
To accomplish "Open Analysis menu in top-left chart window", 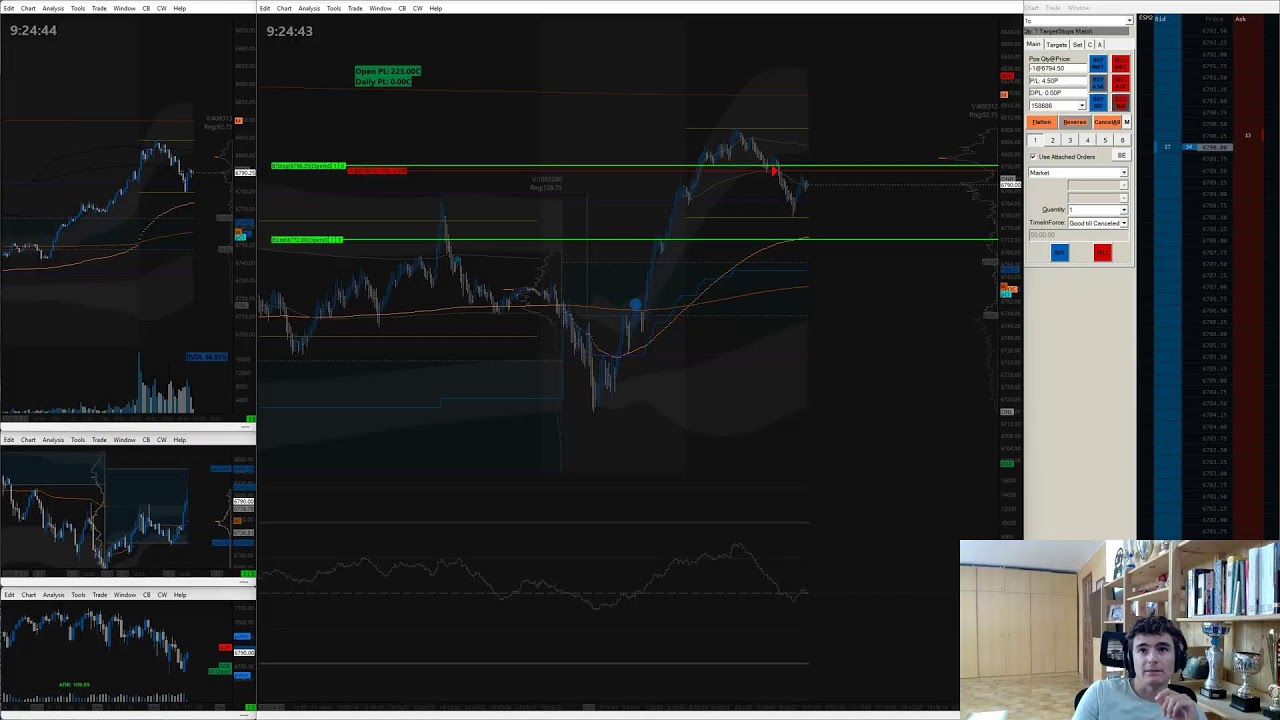I will coord(53,8).
